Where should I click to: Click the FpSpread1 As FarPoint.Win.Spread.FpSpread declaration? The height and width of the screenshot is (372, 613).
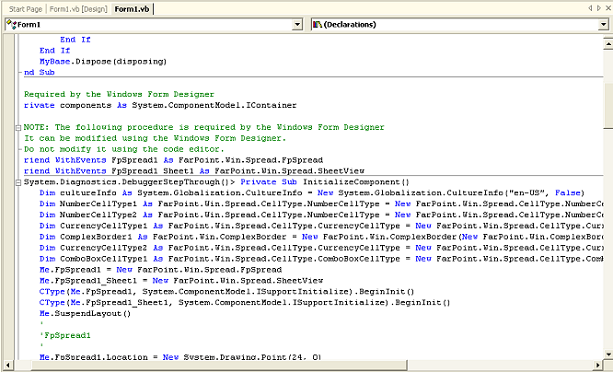pos(174,160)
